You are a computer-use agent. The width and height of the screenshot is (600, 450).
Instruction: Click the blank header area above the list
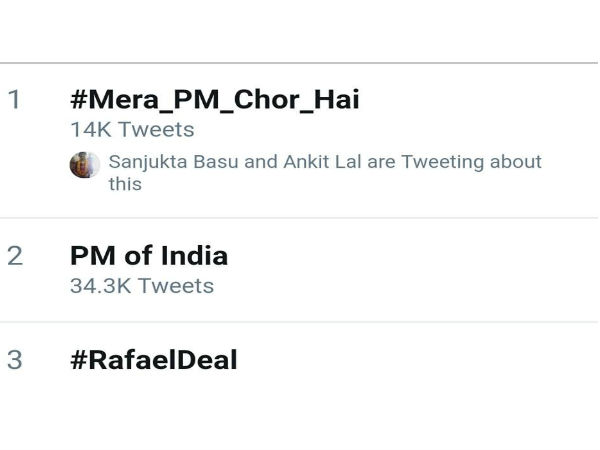pos(300,30)
